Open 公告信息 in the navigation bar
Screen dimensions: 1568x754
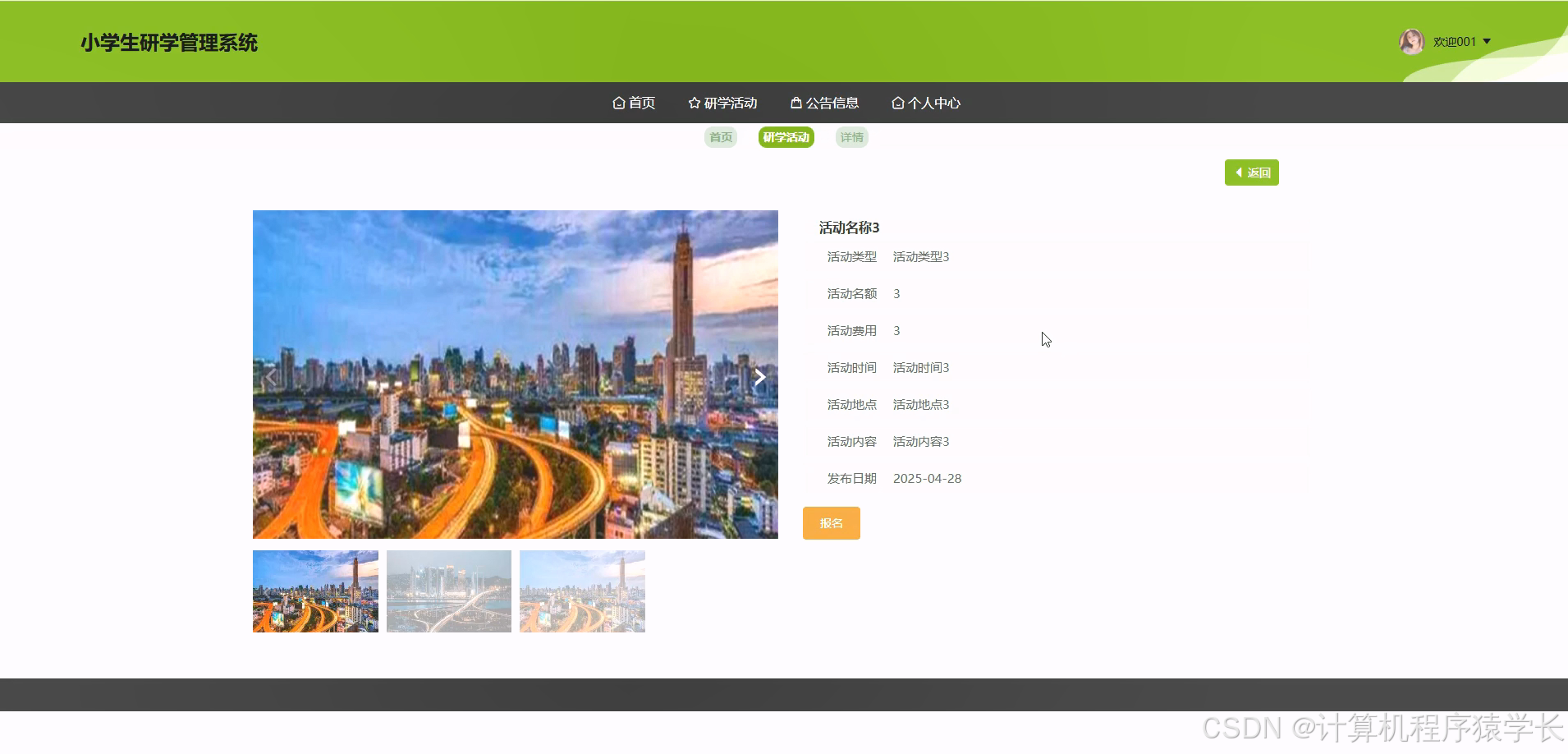(x=824, y=103)
